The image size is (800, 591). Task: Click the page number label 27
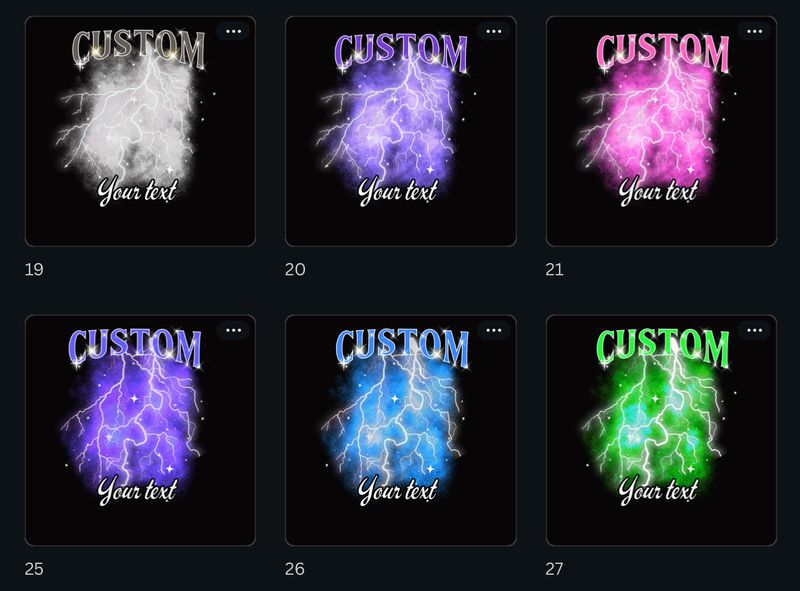[x=555, y=569]
